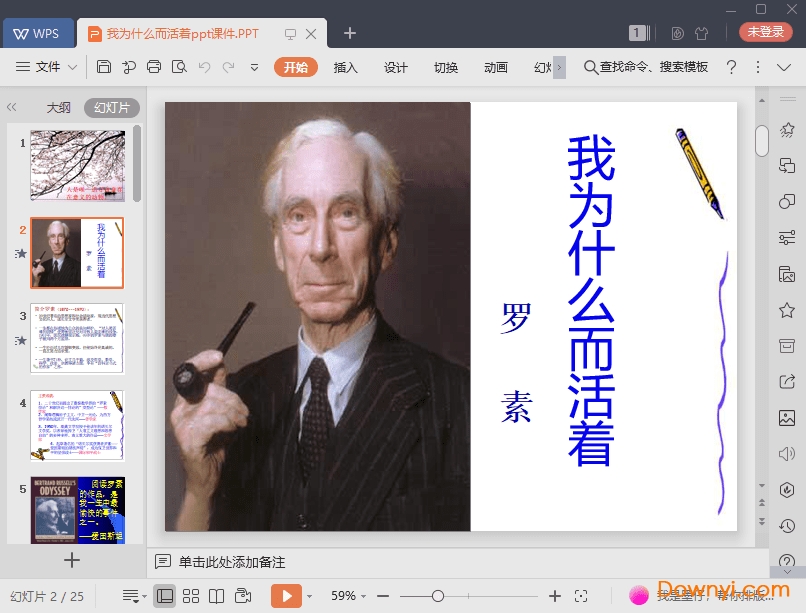Click the Undo icon in the quick toolbar
The image size is (806, 613).
click(205, 68)
